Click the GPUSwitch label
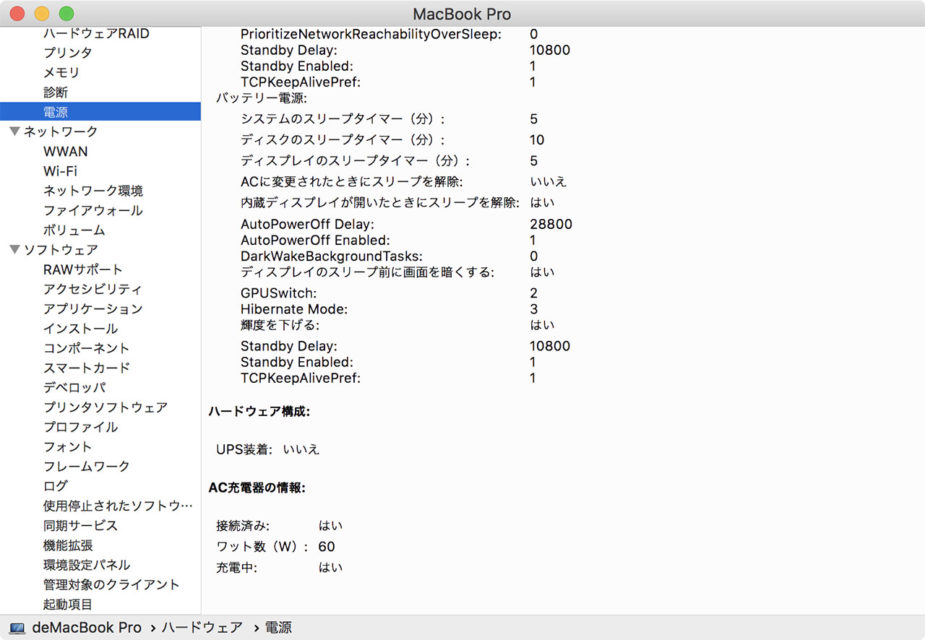Image resolution: width=925 pixels, height=640 pixels. click(x=278, y=293)
